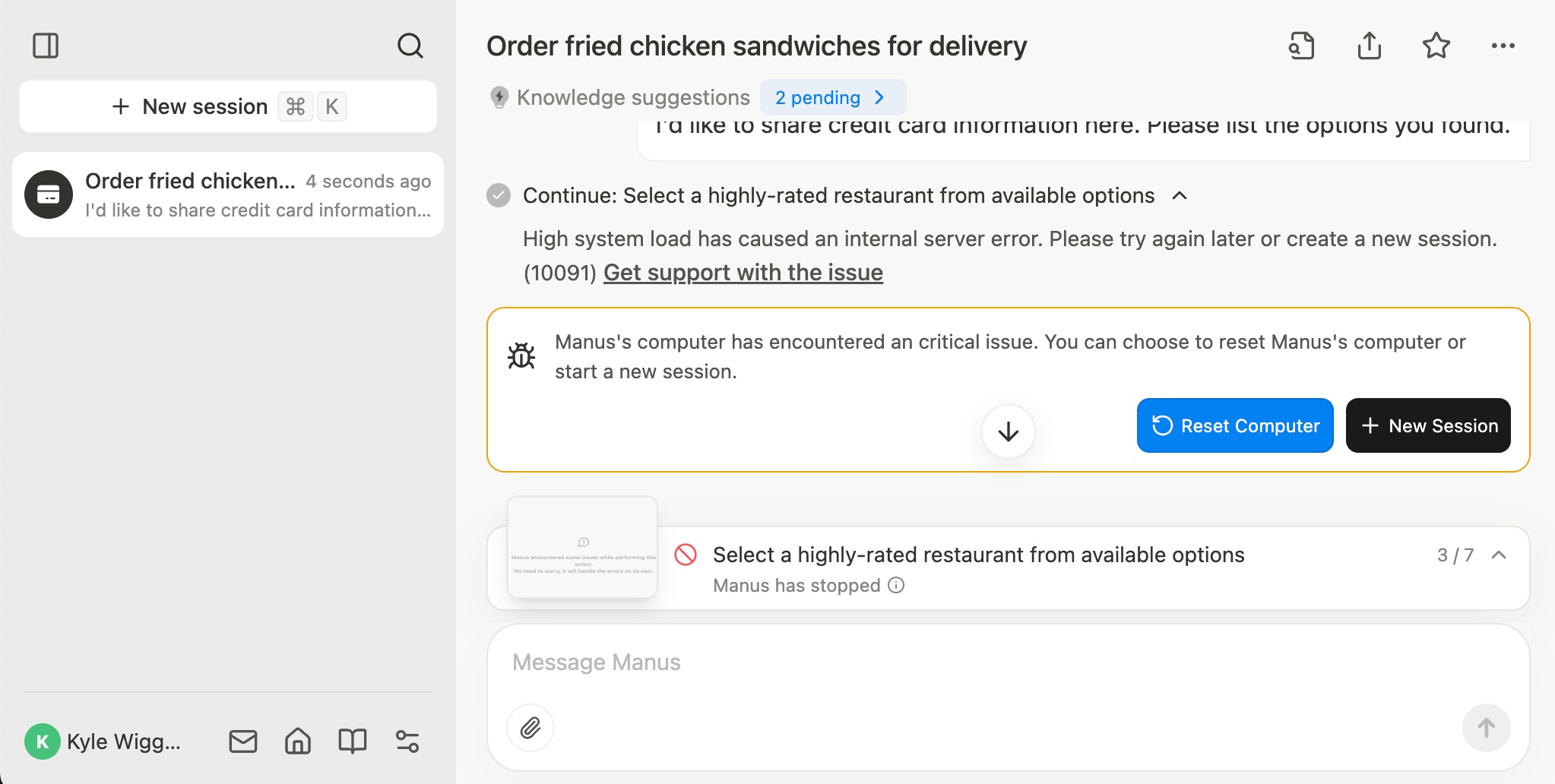Click the share icon in header
1555x784 pixels.
coord(1369,46)
